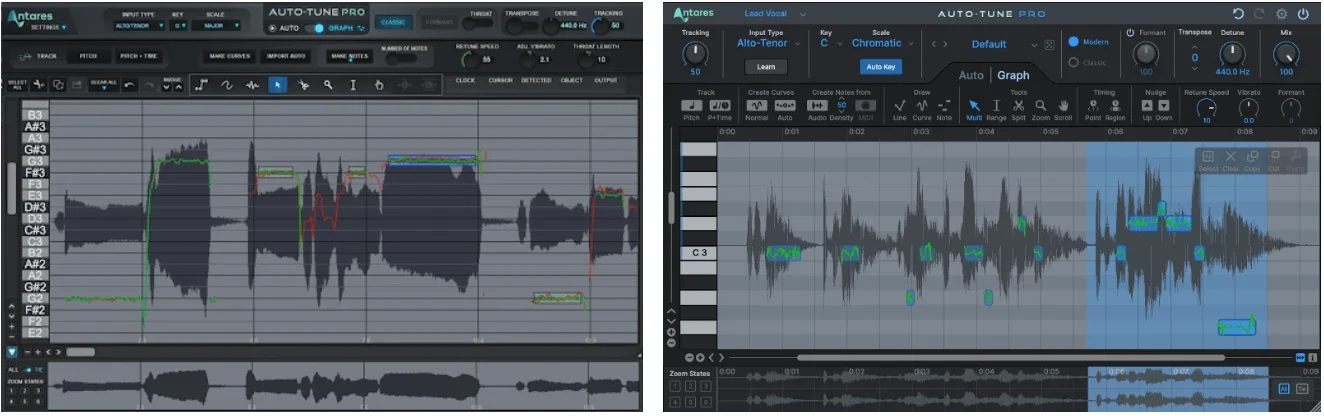Select the Point timing tool
The width and height of the screenshot is (1324, 416).
[1093, 105]
